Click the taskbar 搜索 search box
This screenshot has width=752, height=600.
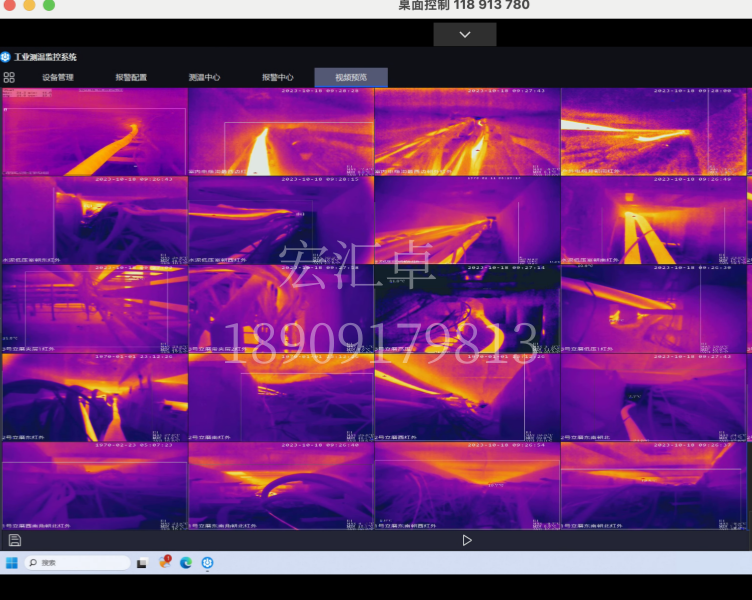pos(78,563)
